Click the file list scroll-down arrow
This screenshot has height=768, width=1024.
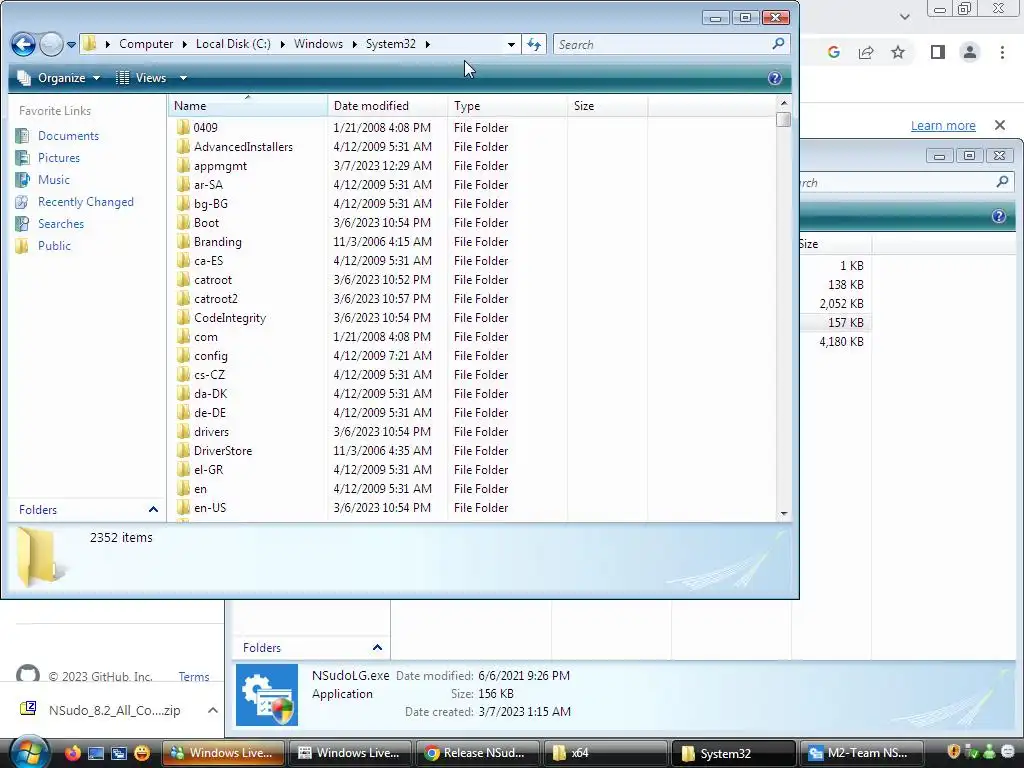(x=784, y=514)
